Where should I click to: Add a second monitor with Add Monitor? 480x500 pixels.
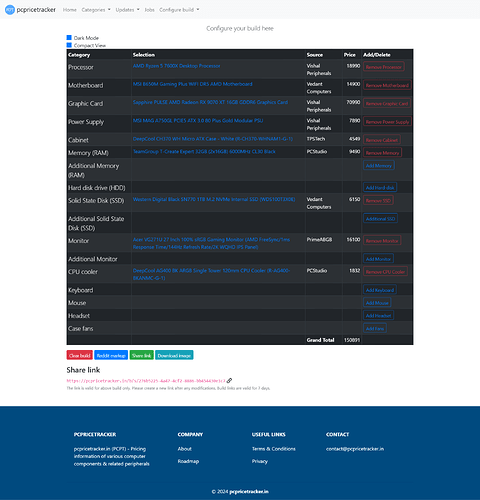pyautogui.click(x=378, y=259)
